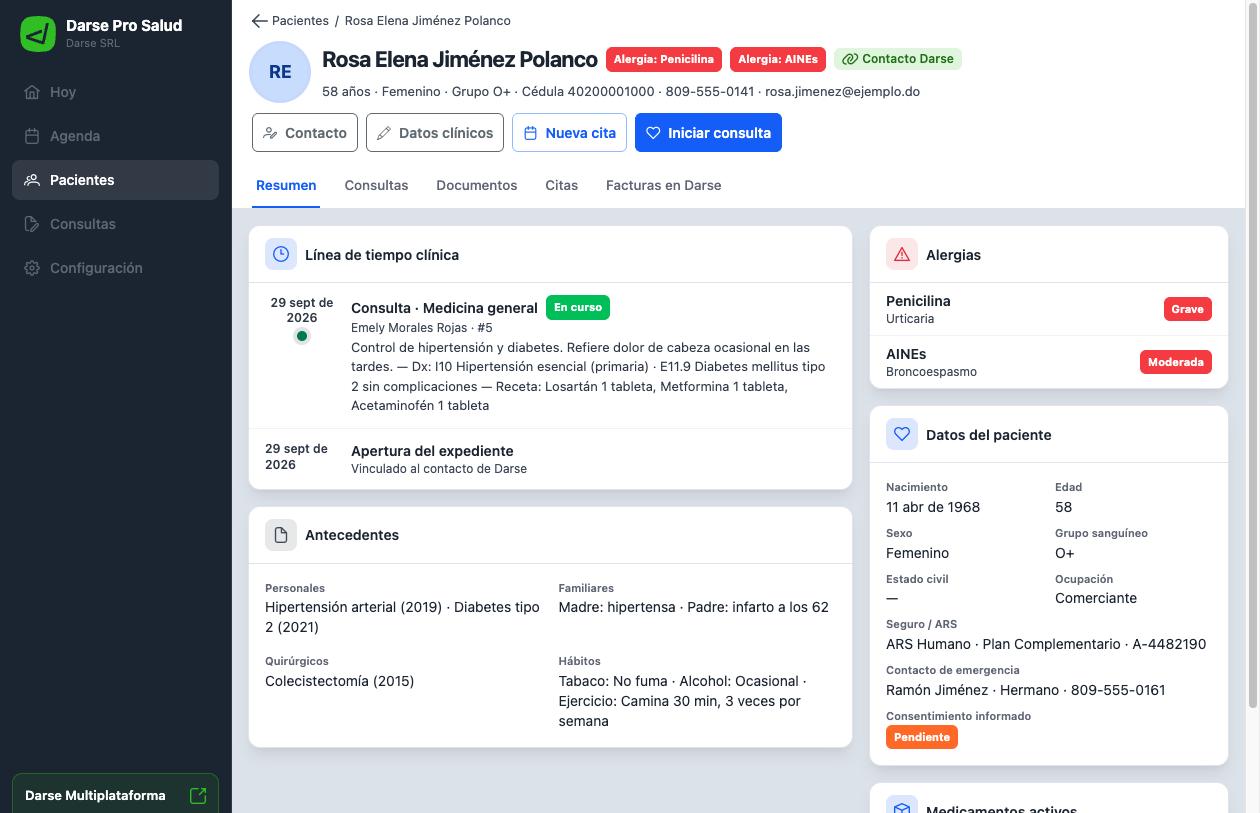This screenshot has height=813, width=1260.
Task: Click the external link icon on Darse Multiplataforma
Action: tap(198, 796)
